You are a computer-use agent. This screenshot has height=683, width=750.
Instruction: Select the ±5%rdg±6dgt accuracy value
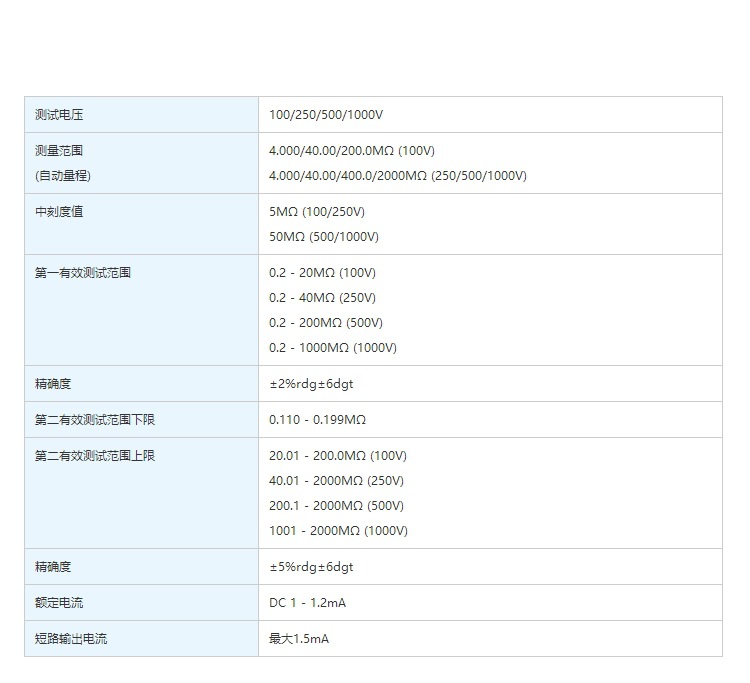pyautogui.click(x=311, y=567)
